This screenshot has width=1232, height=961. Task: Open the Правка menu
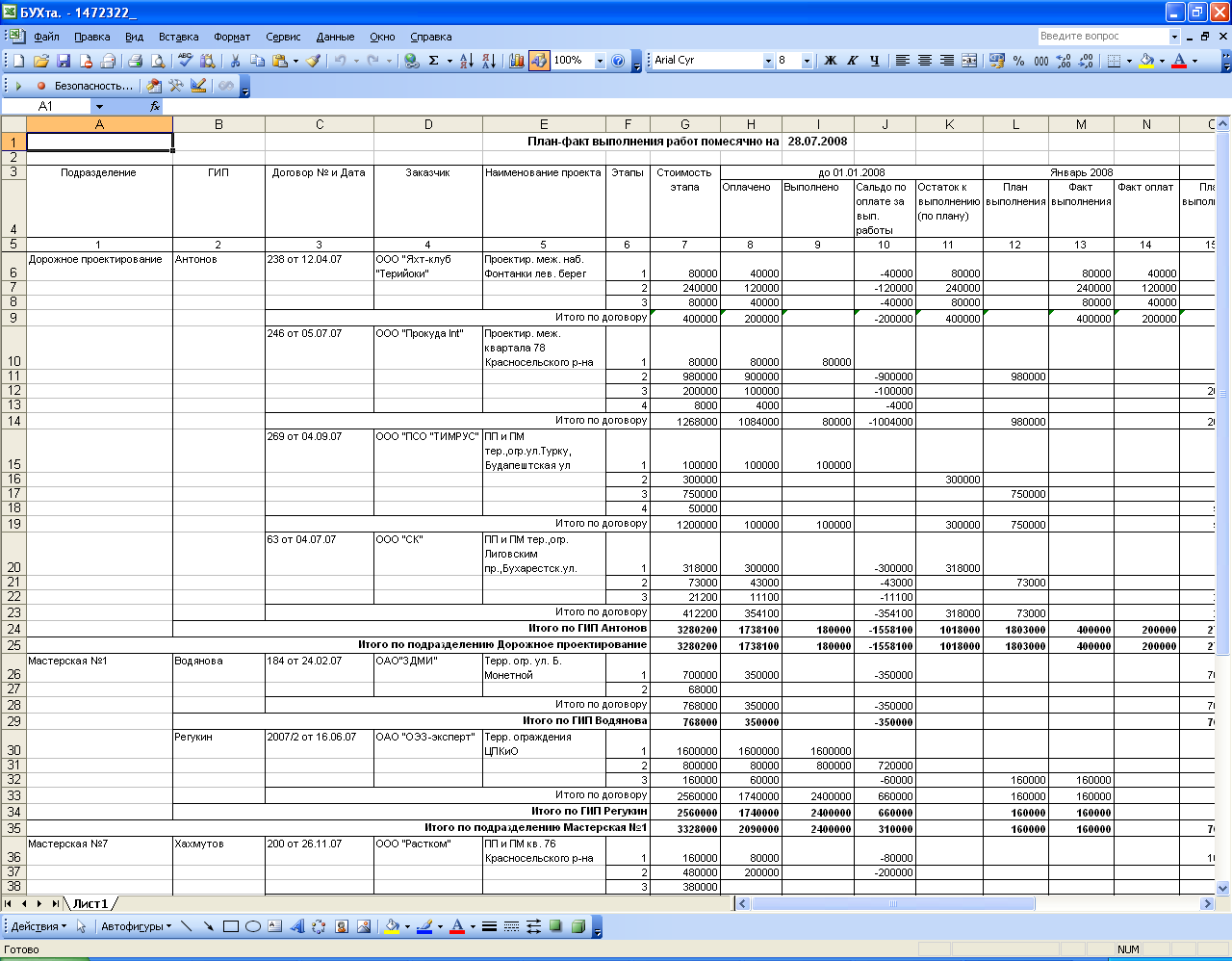[x=92, y=37]
